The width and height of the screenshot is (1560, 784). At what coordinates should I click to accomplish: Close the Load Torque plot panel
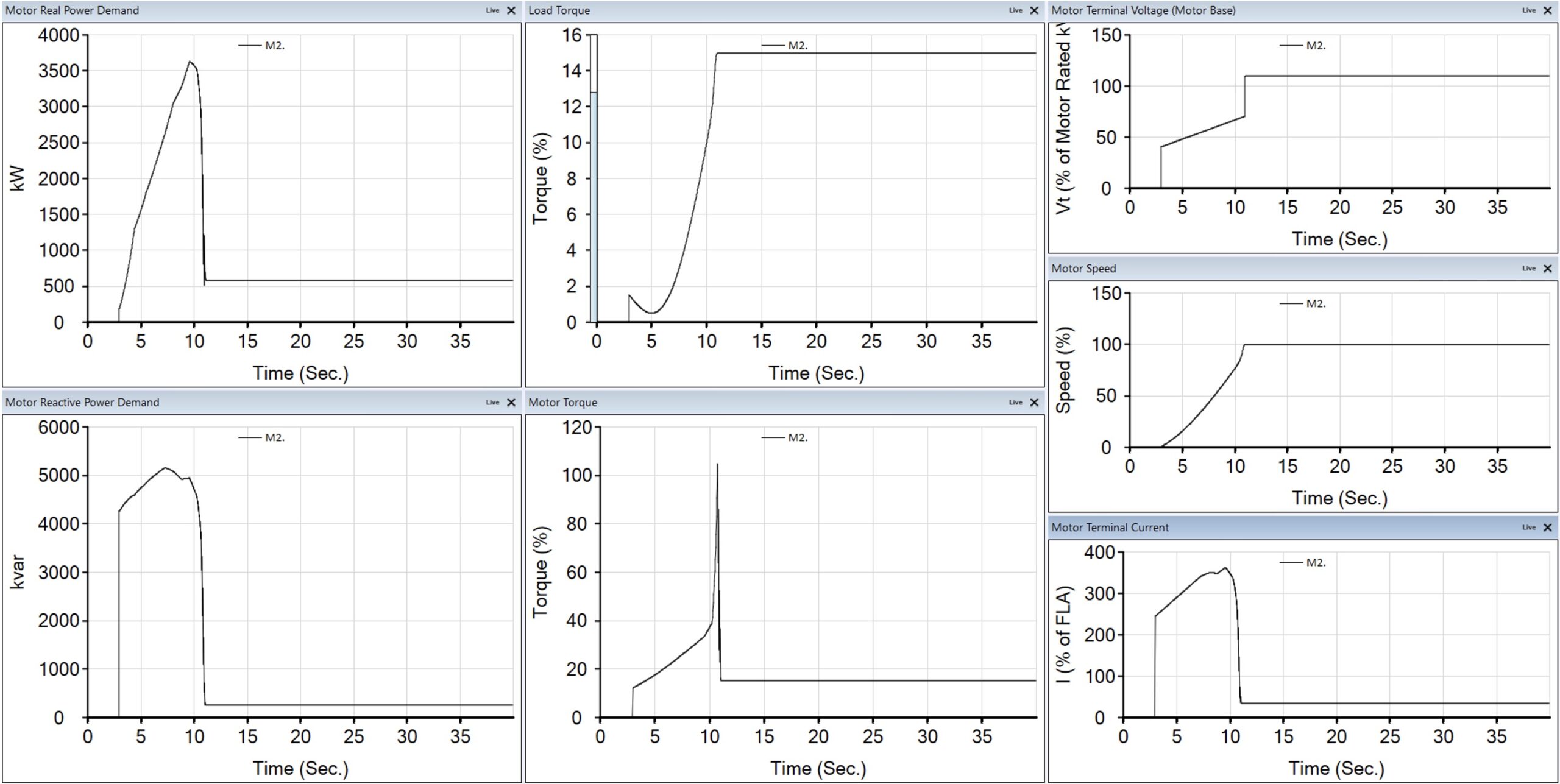click(x=1034, y=10)
